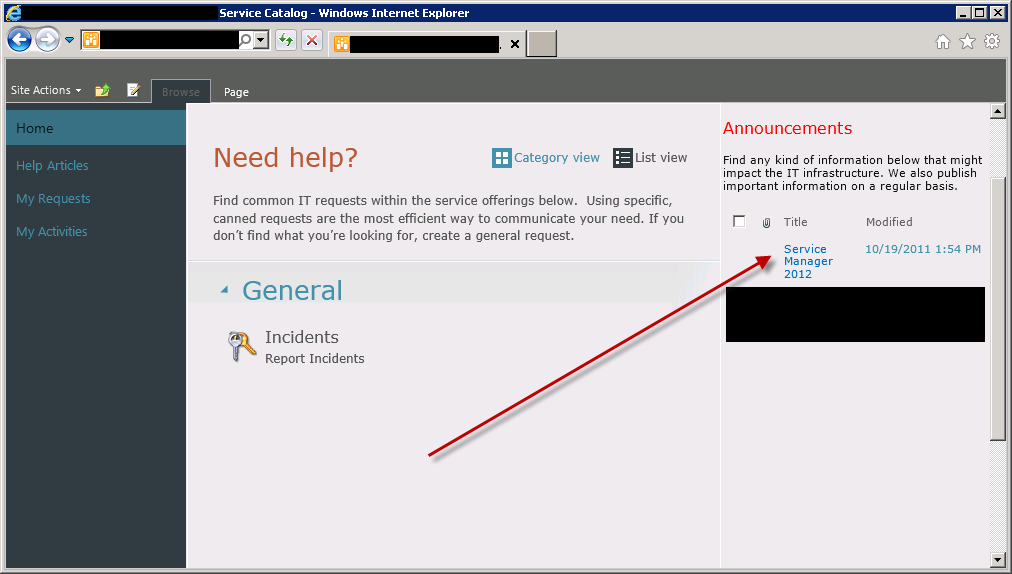
Task: Click the Navigate Up folder icon
Action: [x=102, y=91]
